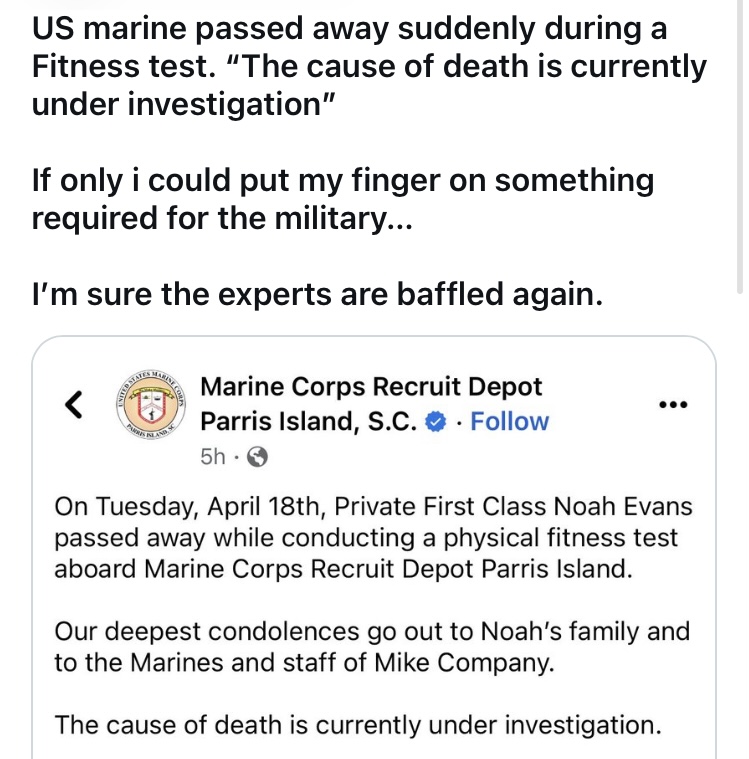Click 'aboard Marine Corps Recruit Depot Parris Island' line
Screen dimensions: 749x759
(343, 569)
